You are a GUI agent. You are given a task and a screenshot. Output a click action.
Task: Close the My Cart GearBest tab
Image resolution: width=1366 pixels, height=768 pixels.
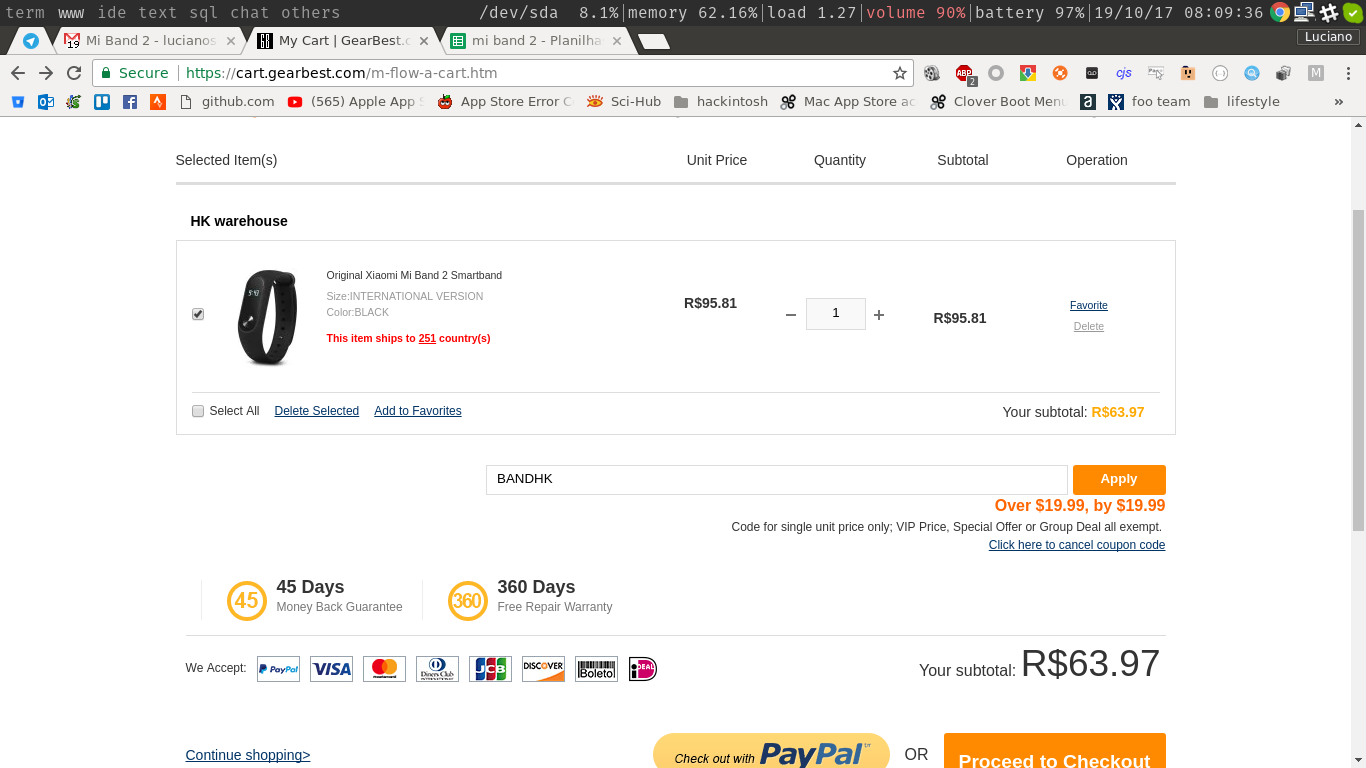coord(423,41)
